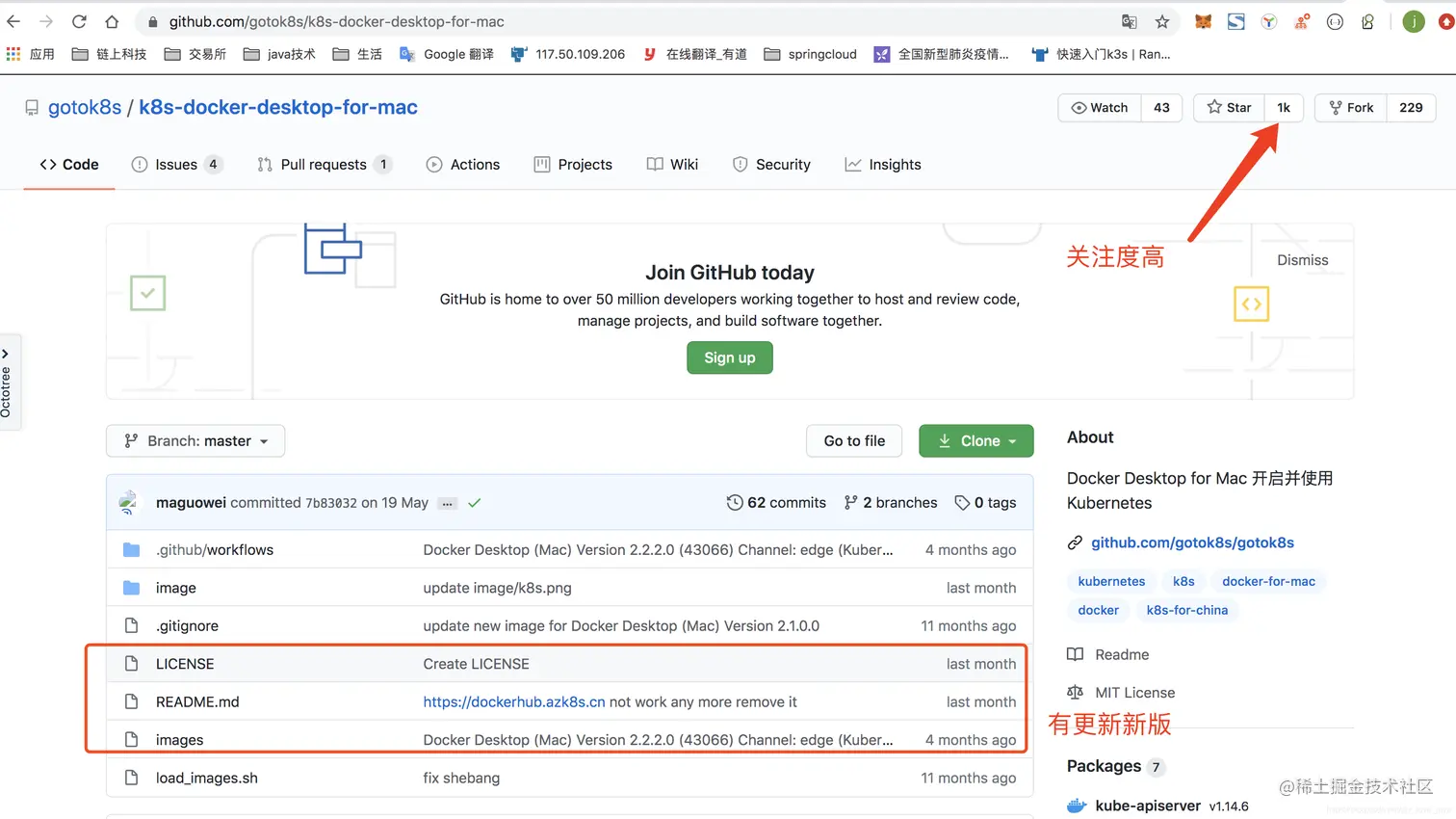Screen dimensions: 1456x819
Task: Open the springcloud bookmark folder
Action: click(810, 54)
